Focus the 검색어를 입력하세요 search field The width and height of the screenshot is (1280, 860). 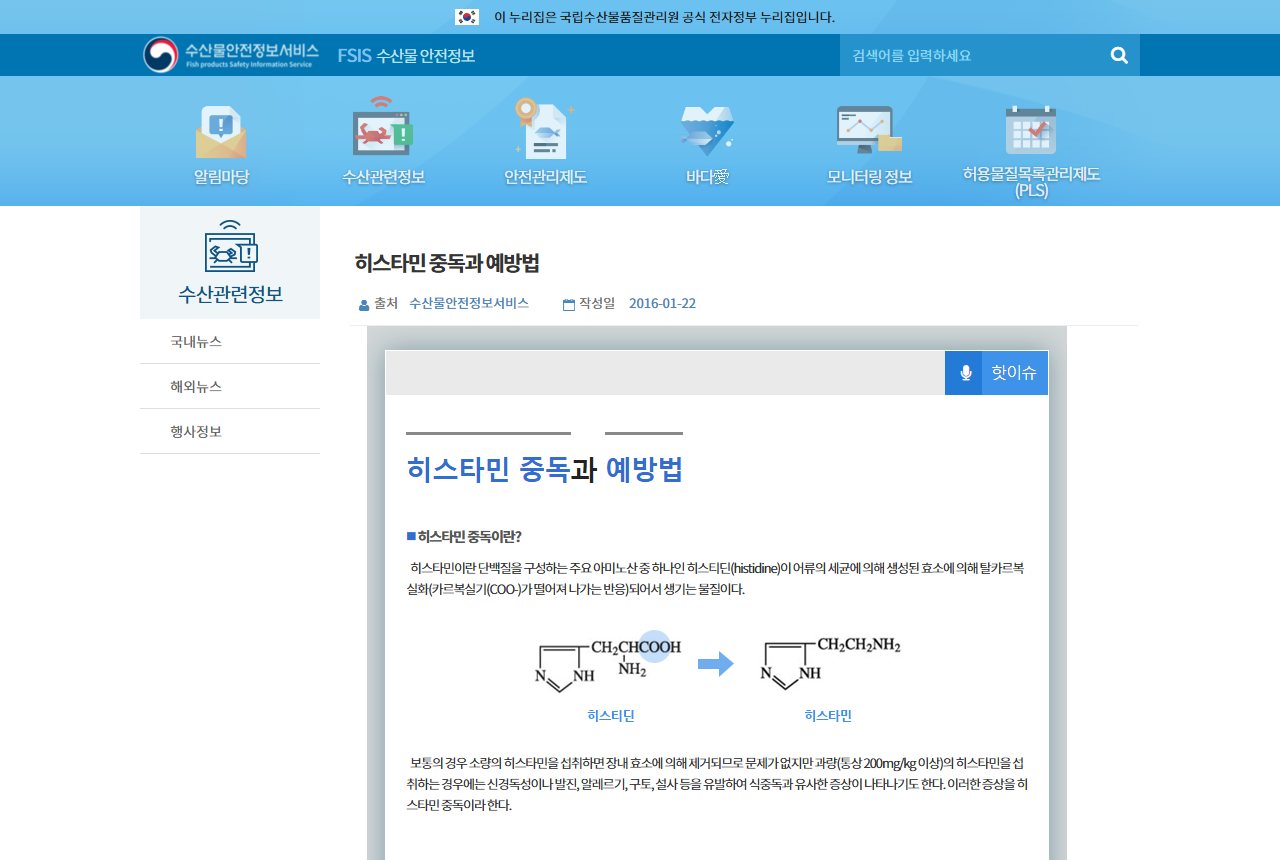[x=974, y=55]
